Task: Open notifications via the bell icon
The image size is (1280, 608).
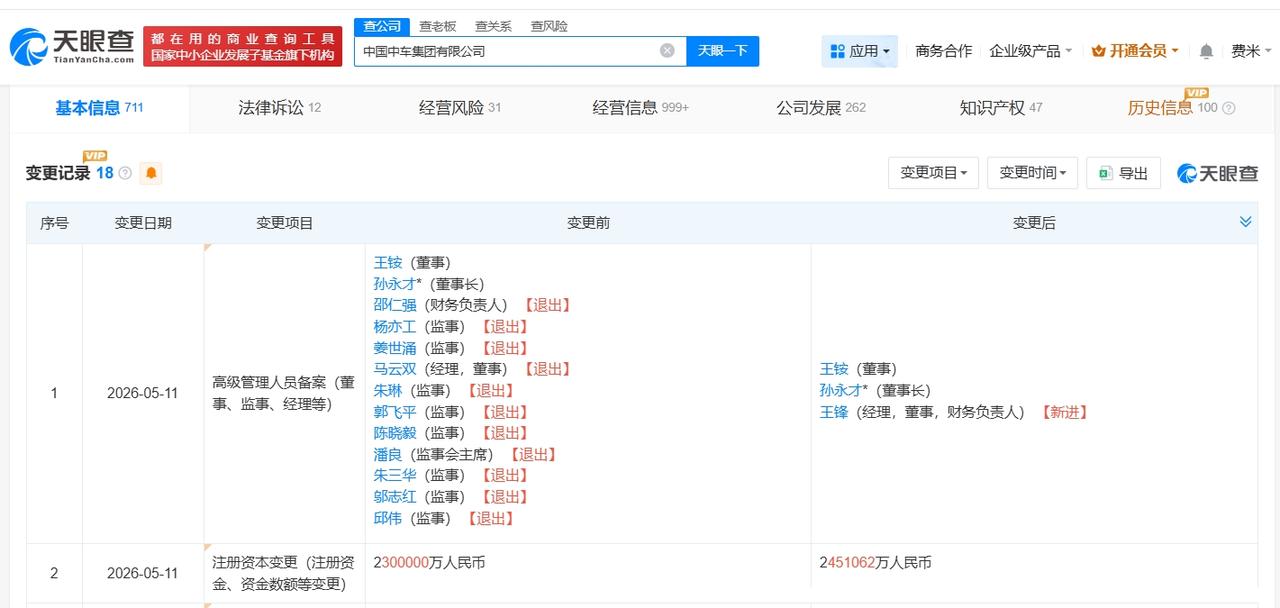Action: [1206, 51]
